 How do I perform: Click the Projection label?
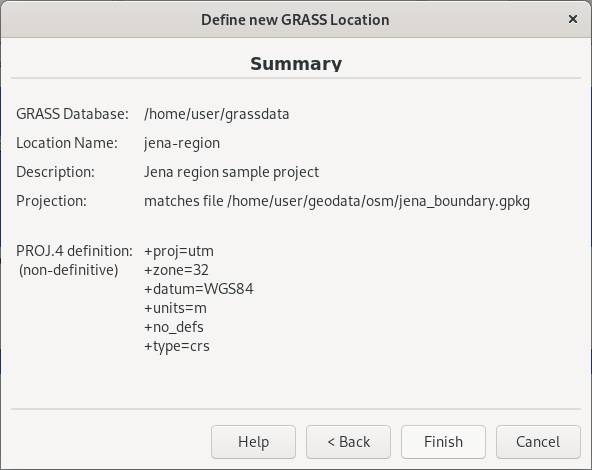pyautogui.click(x=51, y=201)
